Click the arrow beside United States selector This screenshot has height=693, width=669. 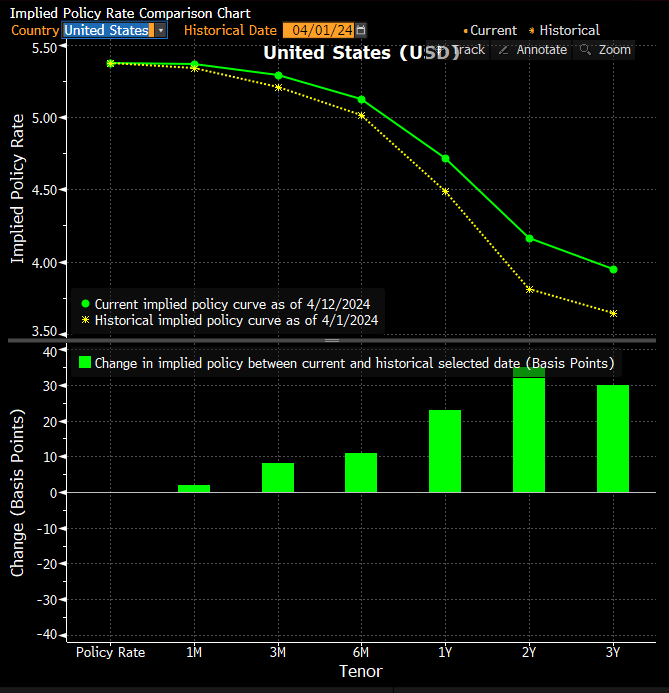(x=161, y=30)
